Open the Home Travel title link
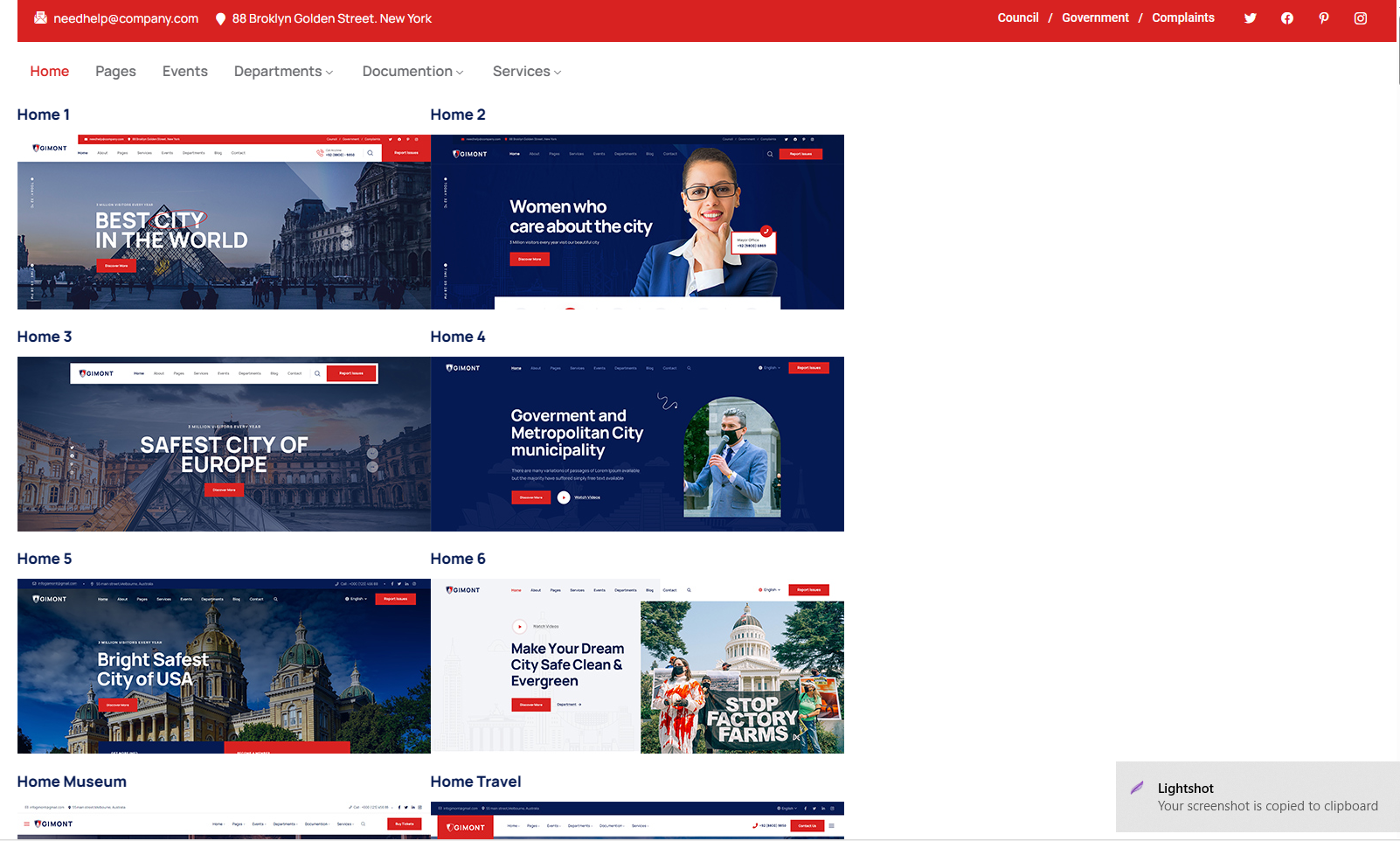 (x=475, y=782)
